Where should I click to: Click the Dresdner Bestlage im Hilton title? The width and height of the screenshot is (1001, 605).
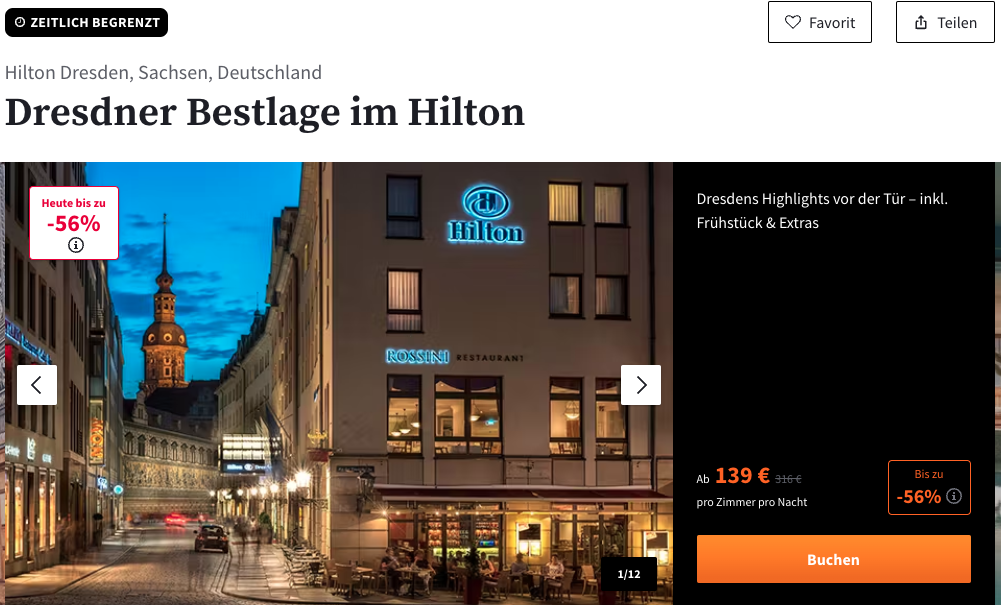[265, 112]
